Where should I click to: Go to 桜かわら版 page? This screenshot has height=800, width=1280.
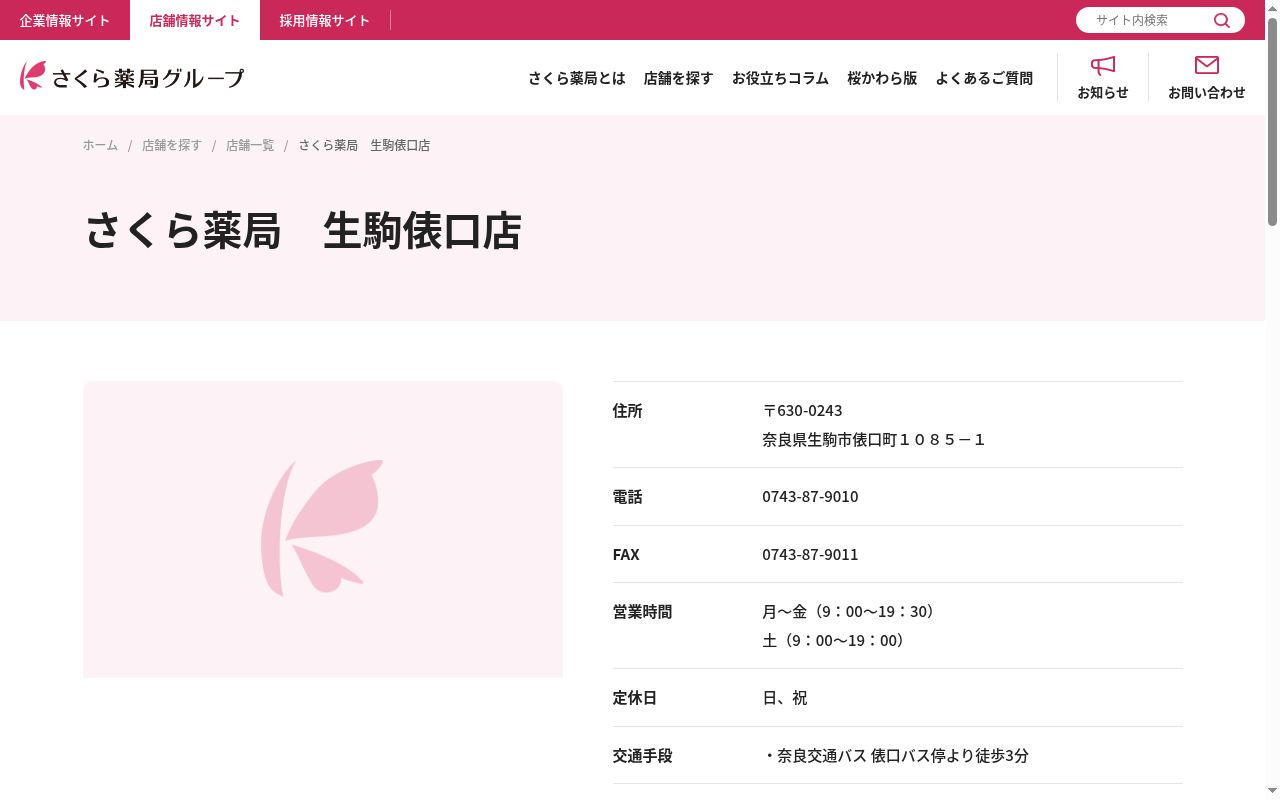point(882,78)
